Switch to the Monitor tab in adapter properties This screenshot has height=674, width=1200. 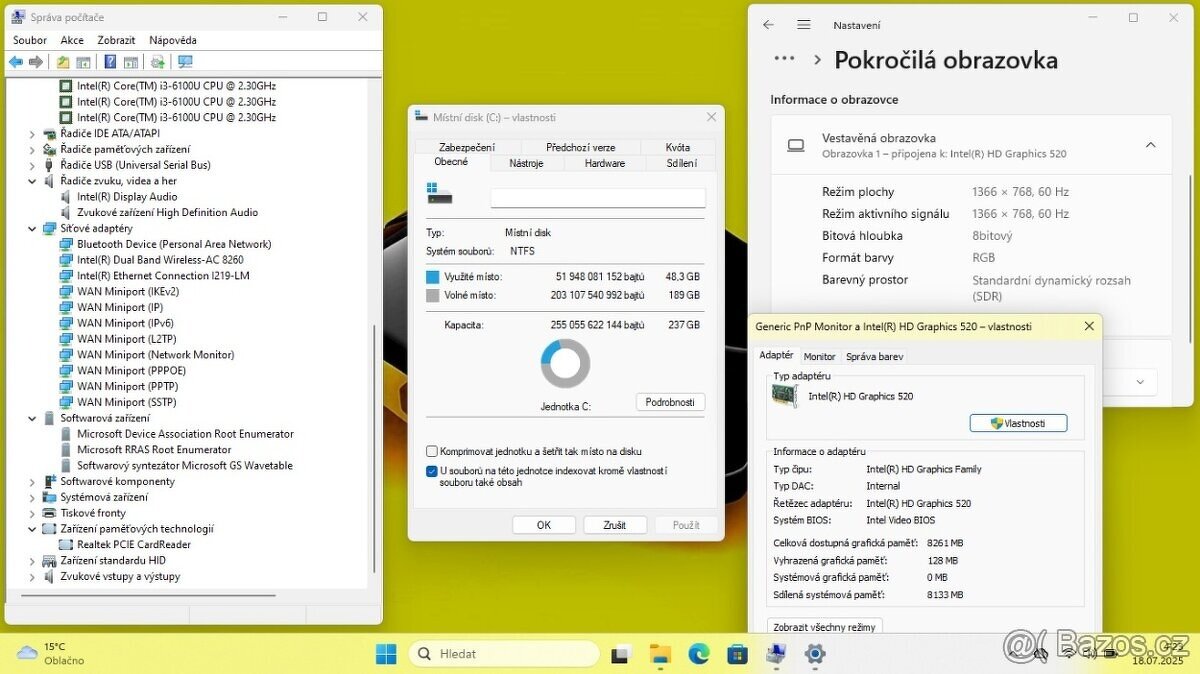819,356
